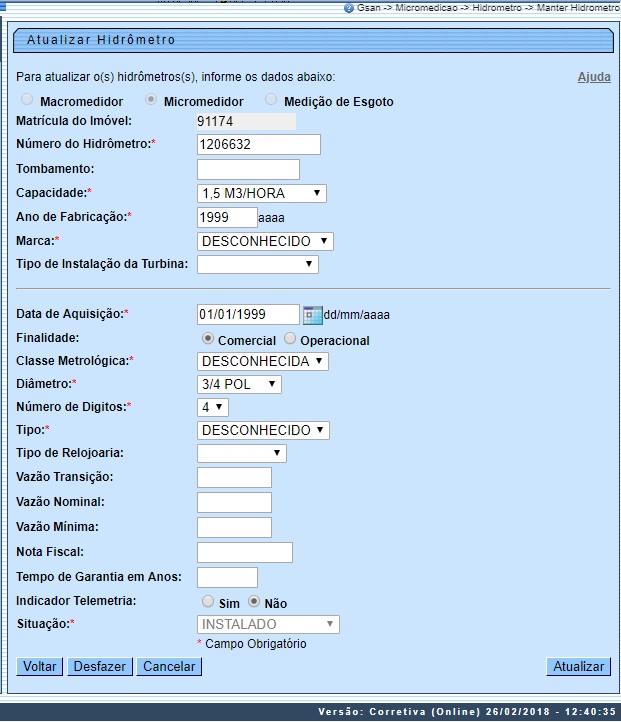Select the Operacional finalidade option

(290, 339)
